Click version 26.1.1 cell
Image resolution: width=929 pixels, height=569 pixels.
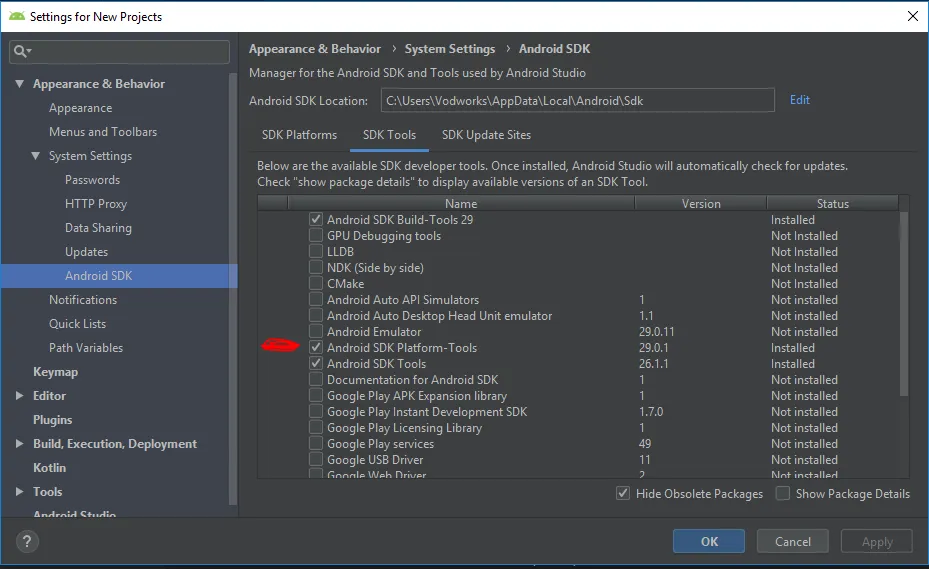click(653, 363)
